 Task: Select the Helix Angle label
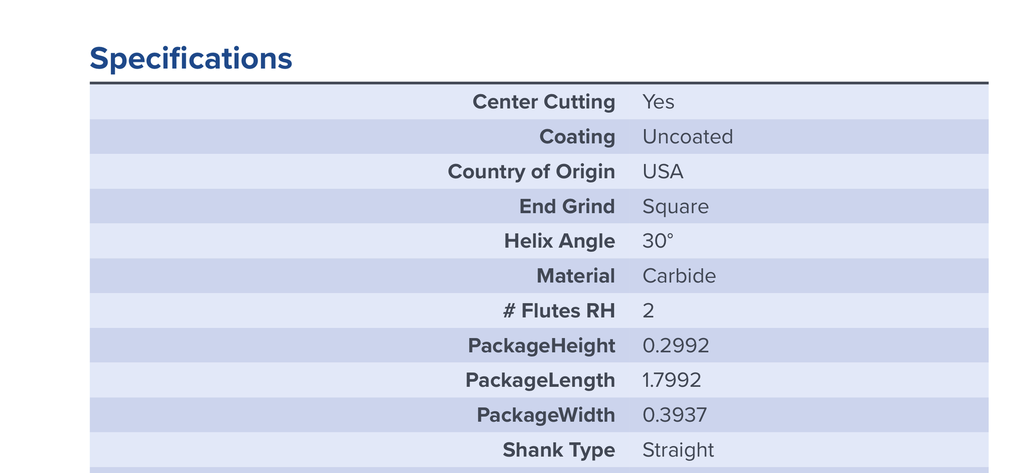pos(560,241)
